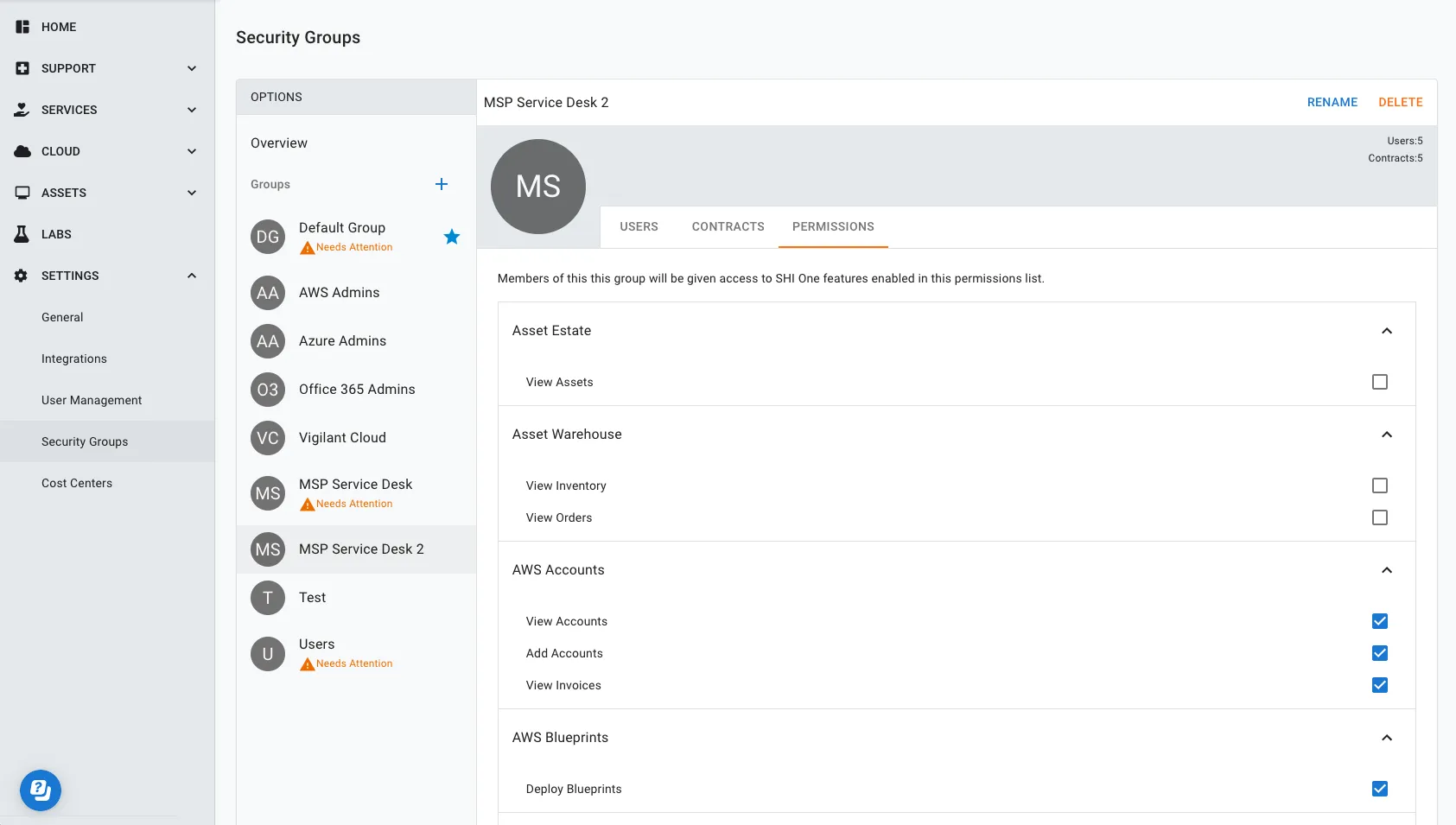Uncheck the Add Accounts permission
Image resolution: width=1456 pixels, height=825 pixels.
click(1380, 653)
